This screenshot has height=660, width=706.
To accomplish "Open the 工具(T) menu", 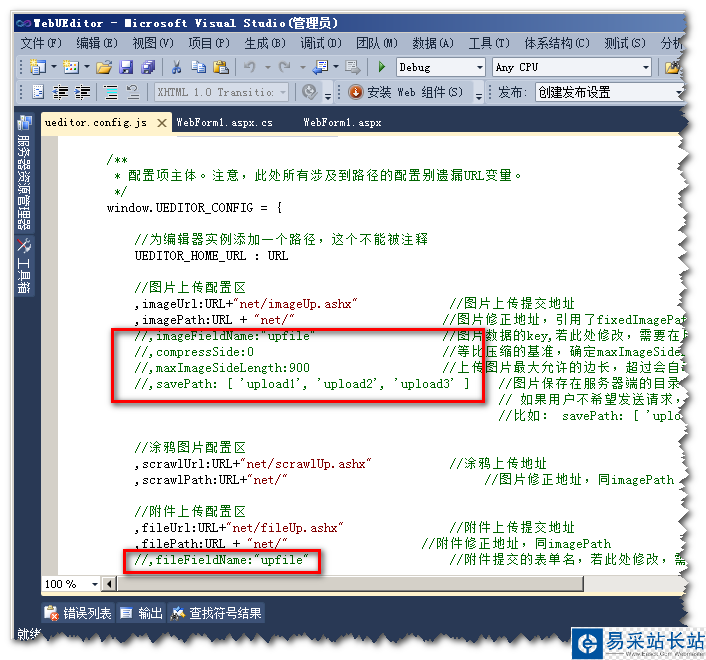I will point(489,43).
